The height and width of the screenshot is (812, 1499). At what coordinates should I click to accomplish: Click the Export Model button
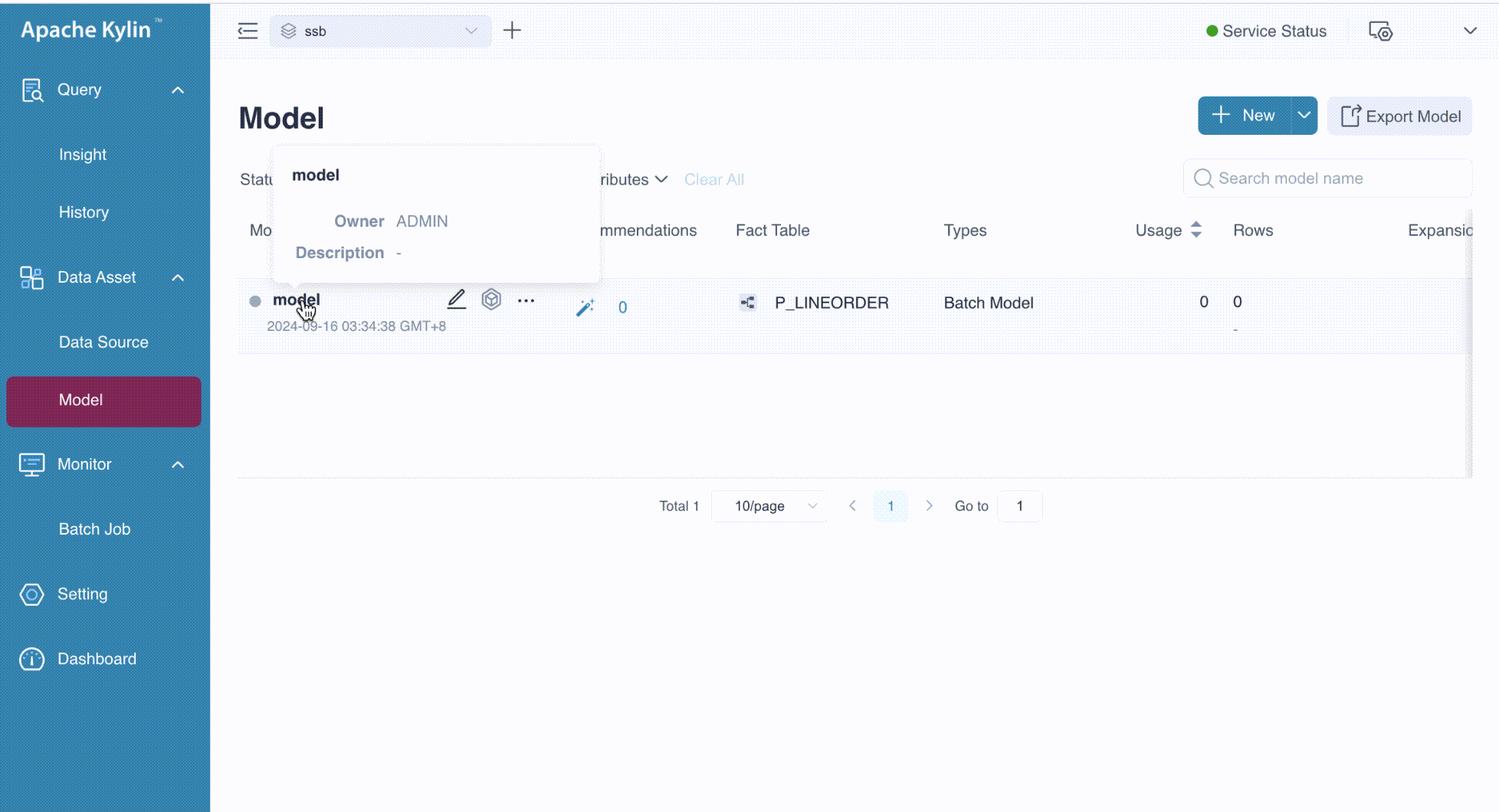[1400, 116]
